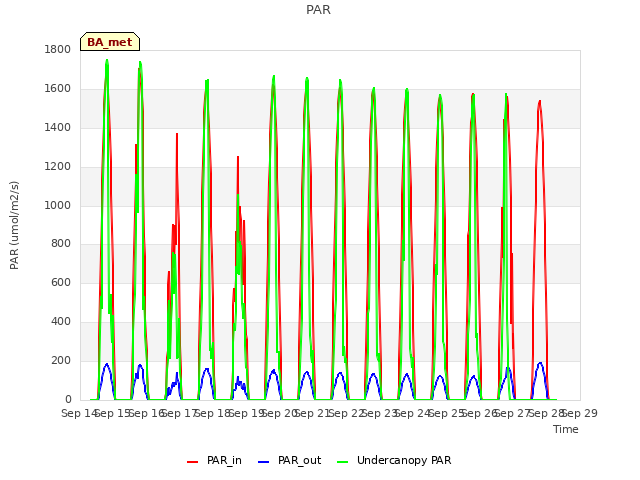This screenshot has width=640, height=480.
Task: Click the 600 y-axis tick label
Action: [61, 282]
